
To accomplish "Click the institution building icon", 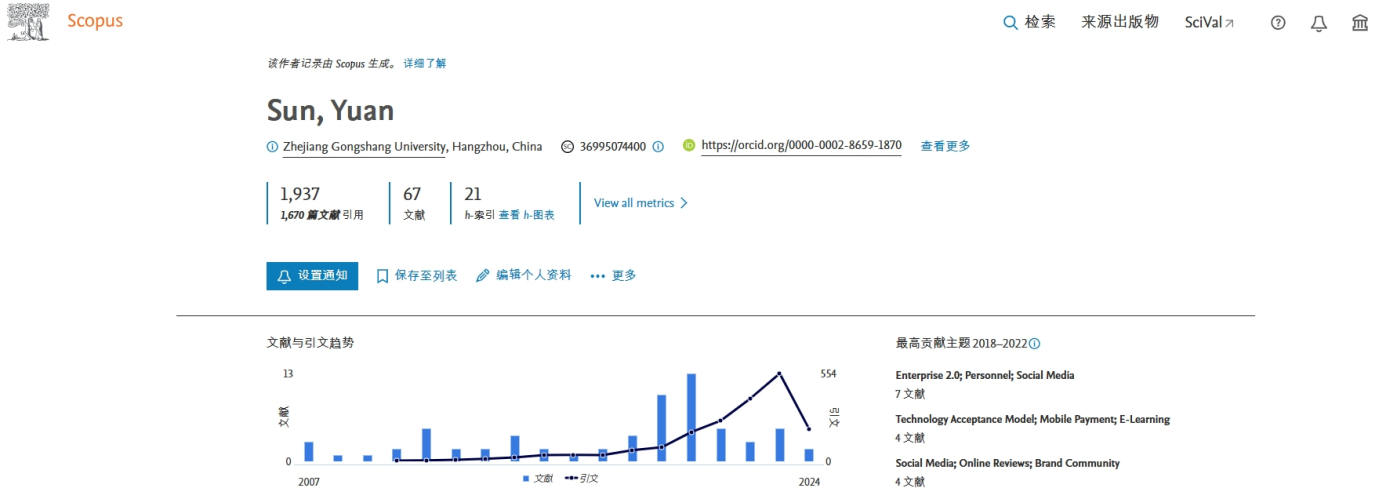I will coord(1359,23).
